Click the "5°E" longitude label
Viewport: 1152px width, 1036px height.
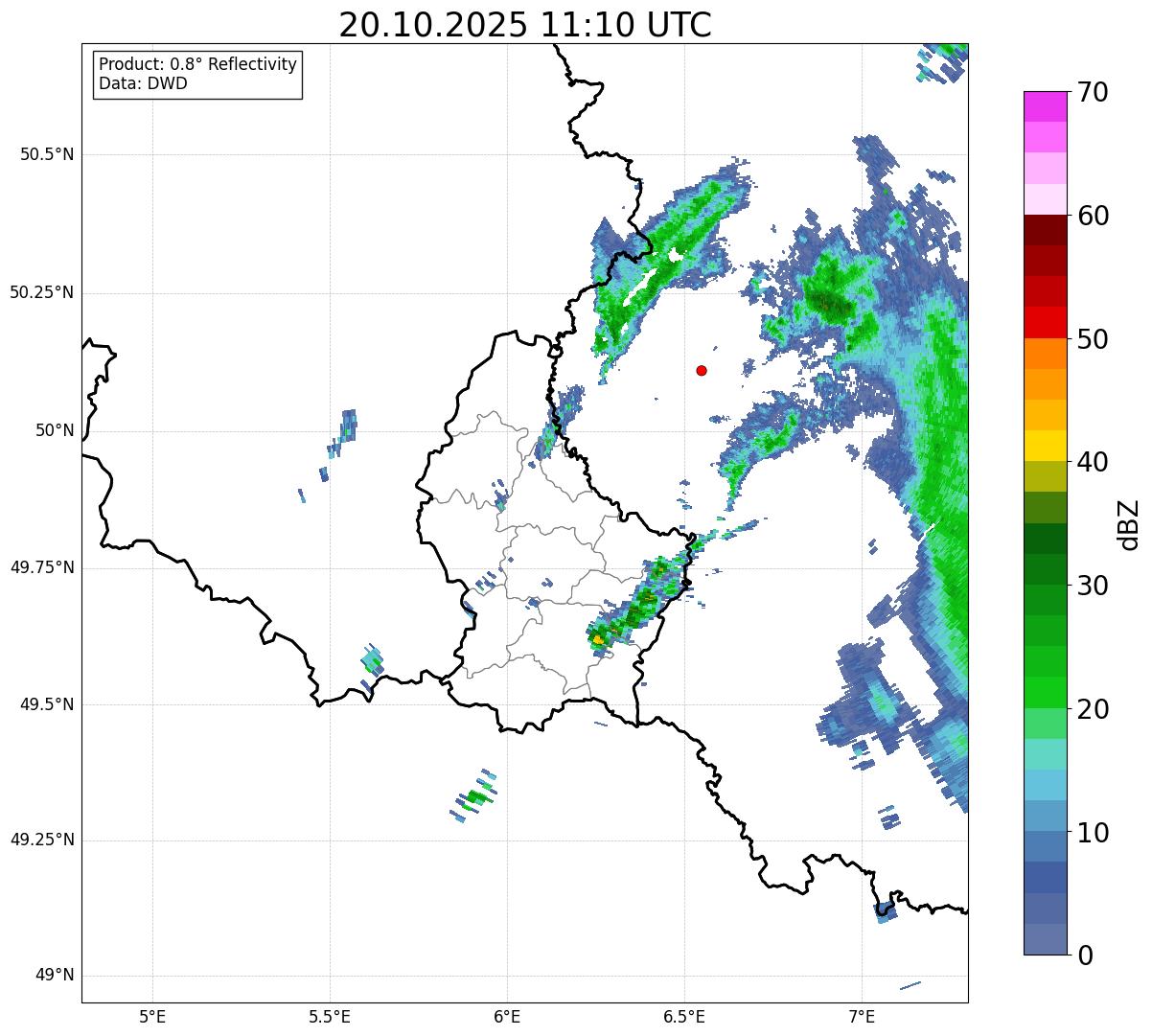(152, 1017)
